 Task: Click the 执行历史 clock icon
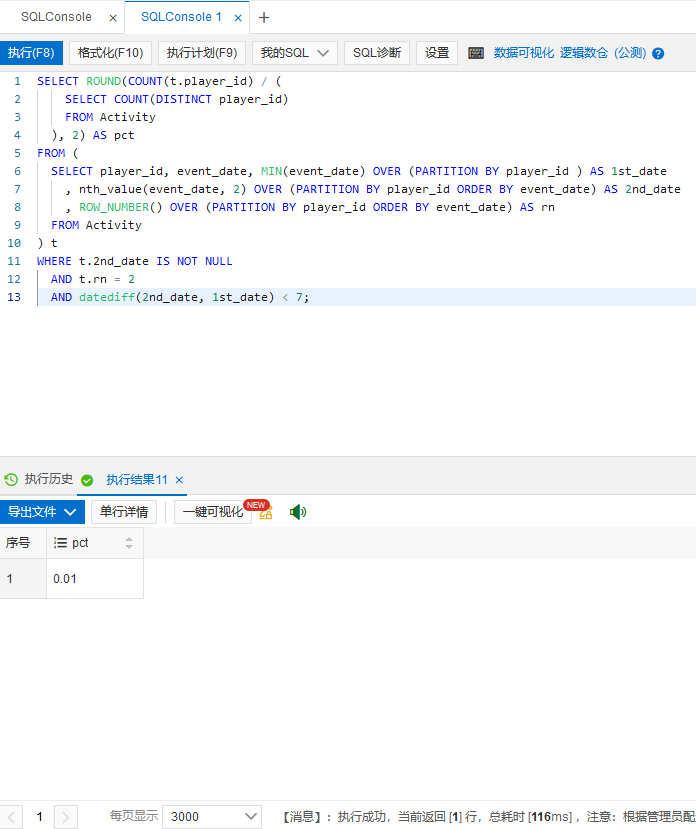pyautogui.click(x=11, y=480)
